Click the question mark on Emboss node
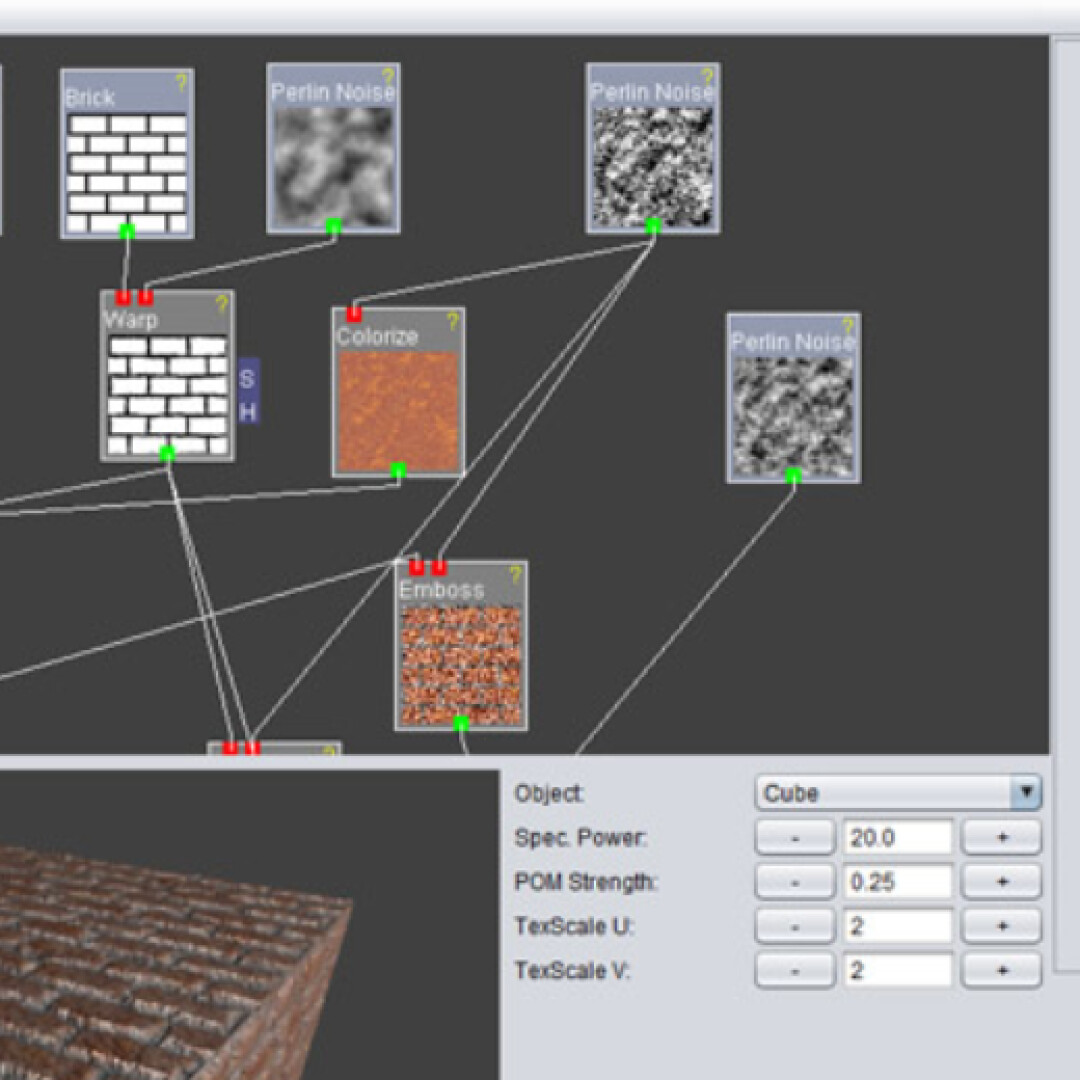The width and height of the screenshot is (1080, 1080). (x=515, y=575)
